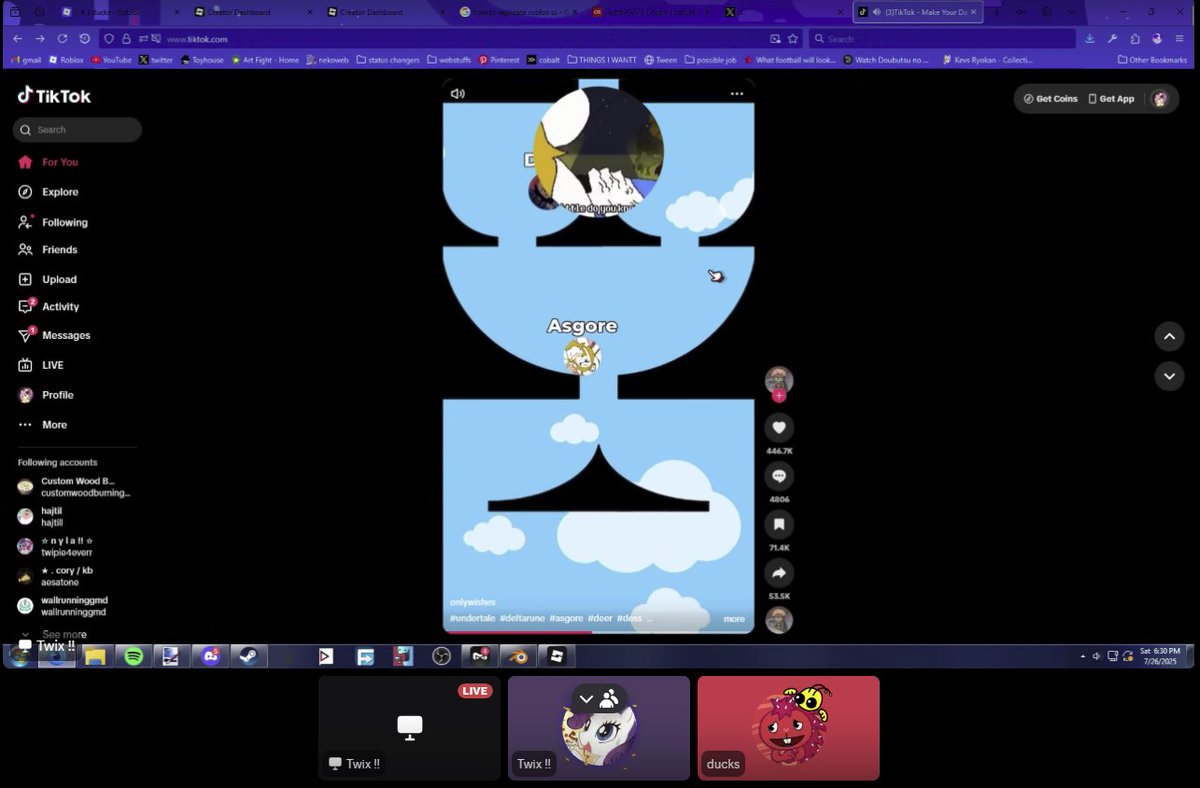Expand See more following accounts
This screenshot has width=1200, height=788.
(x=55, y=634)
